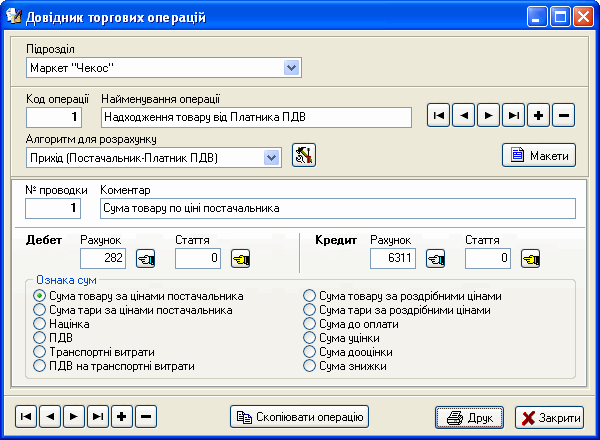This screenshot has width=600, height=440.
Task: Jump to first record in bottom navigator
Action: 26,416
